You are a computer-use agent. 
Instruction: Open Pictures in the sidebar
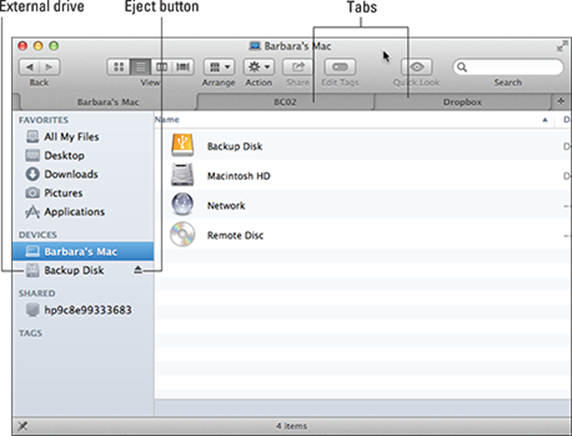(x=83, y=193)
